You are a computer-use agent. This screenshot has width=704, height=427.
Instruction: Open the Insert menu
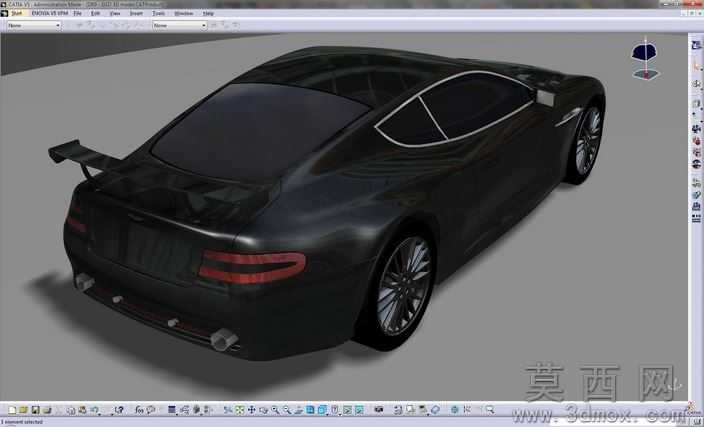pos(136,13)
